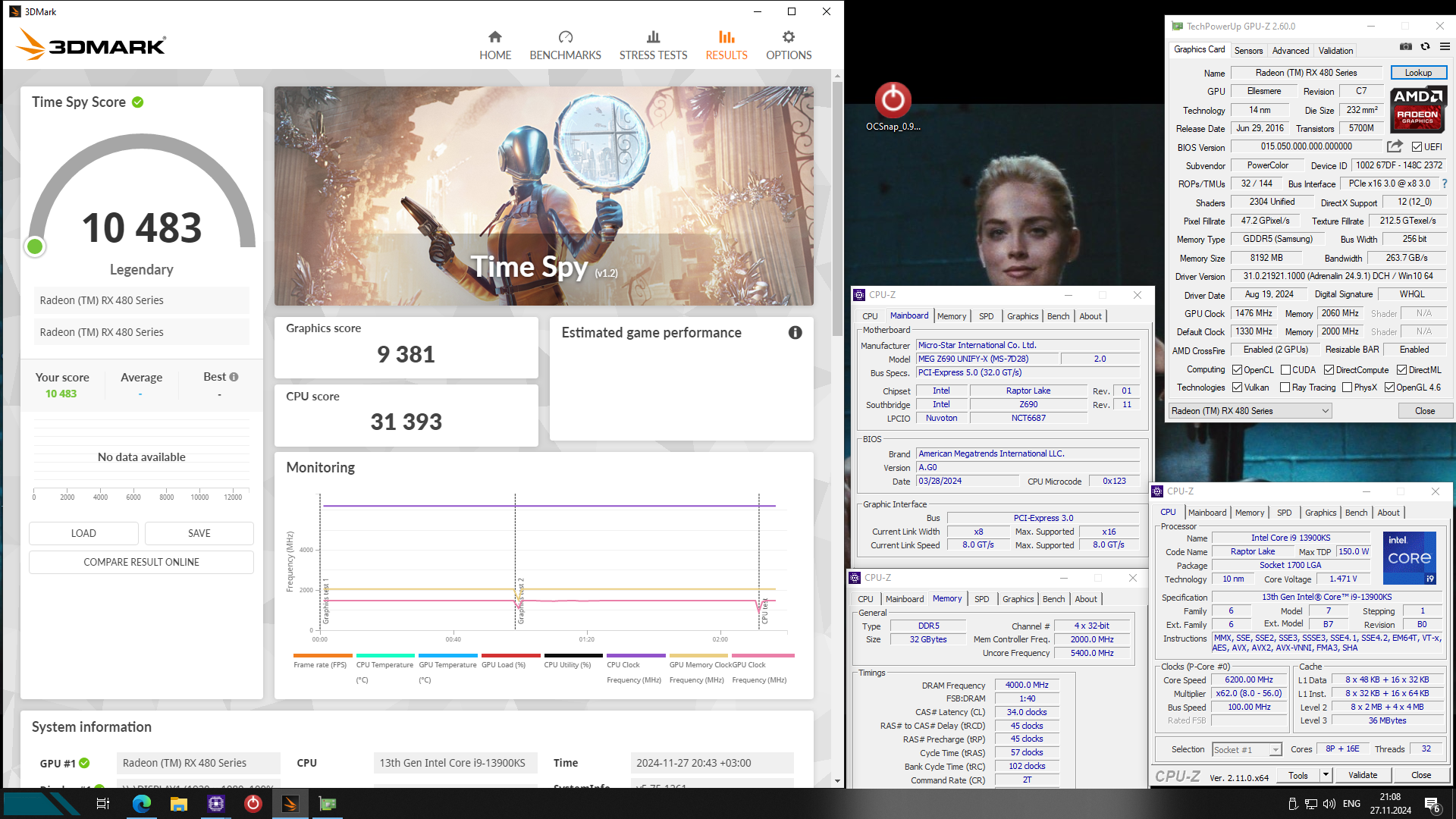This screenshot has height=819, width=1456.
Task: Click the 3DMark logo
Action: coord(91,45)
